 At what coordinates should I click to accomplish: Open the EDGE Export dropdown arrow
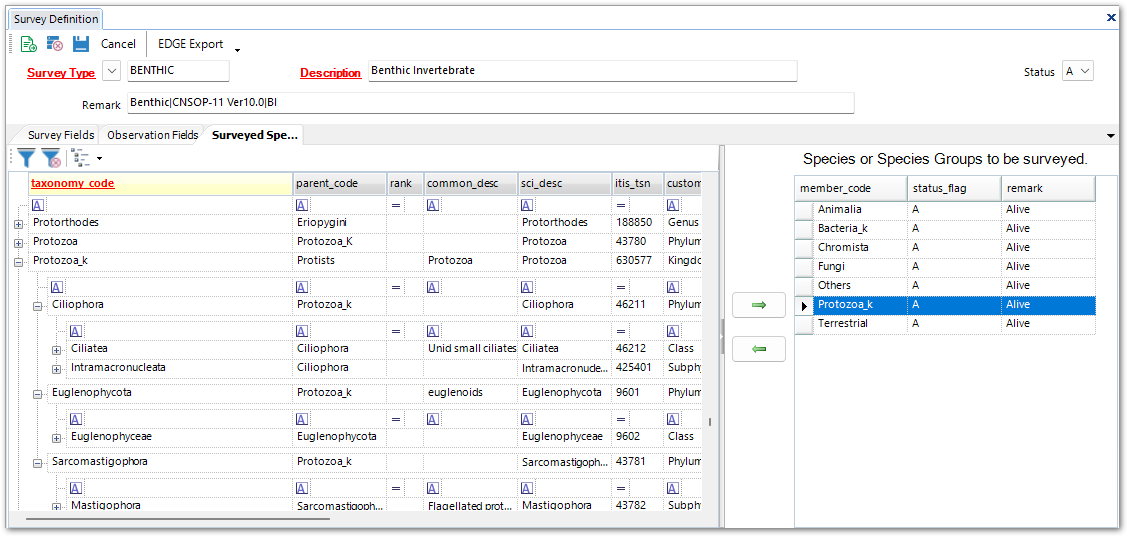(237, 49)
